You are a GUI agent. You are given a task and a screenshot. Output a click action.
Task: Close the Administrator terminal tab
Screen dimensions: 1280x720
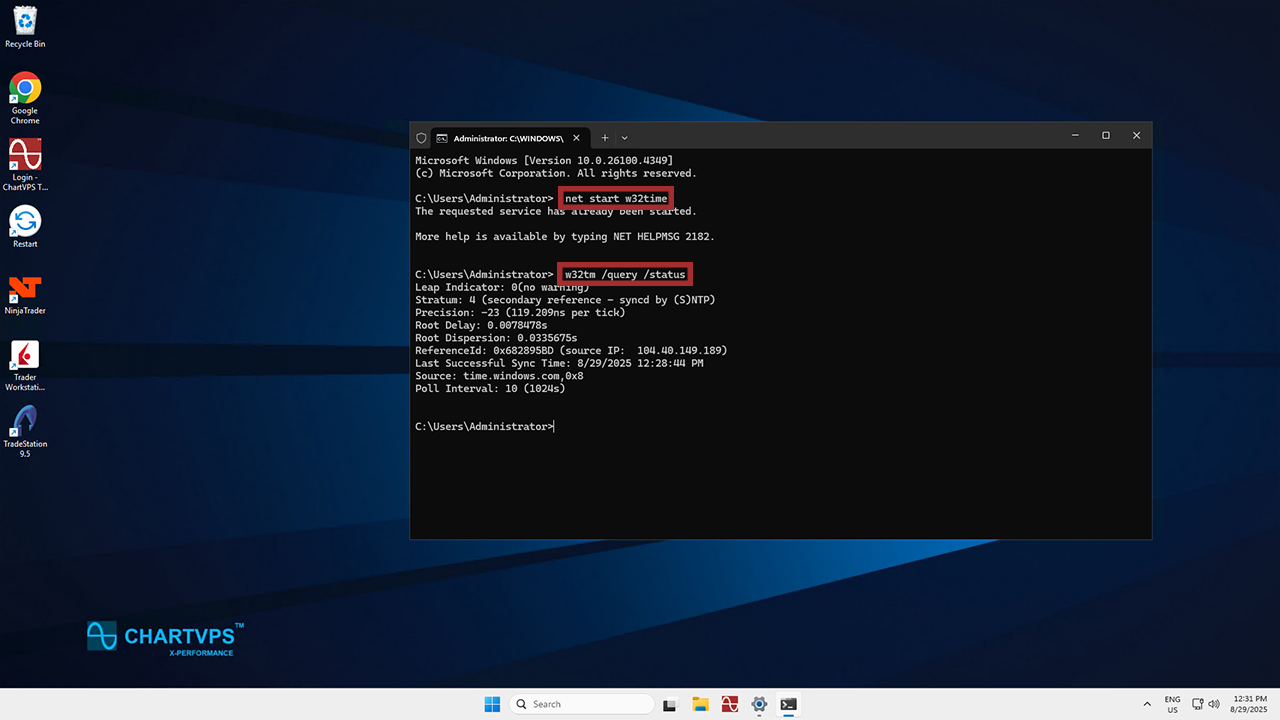(578, 138)
